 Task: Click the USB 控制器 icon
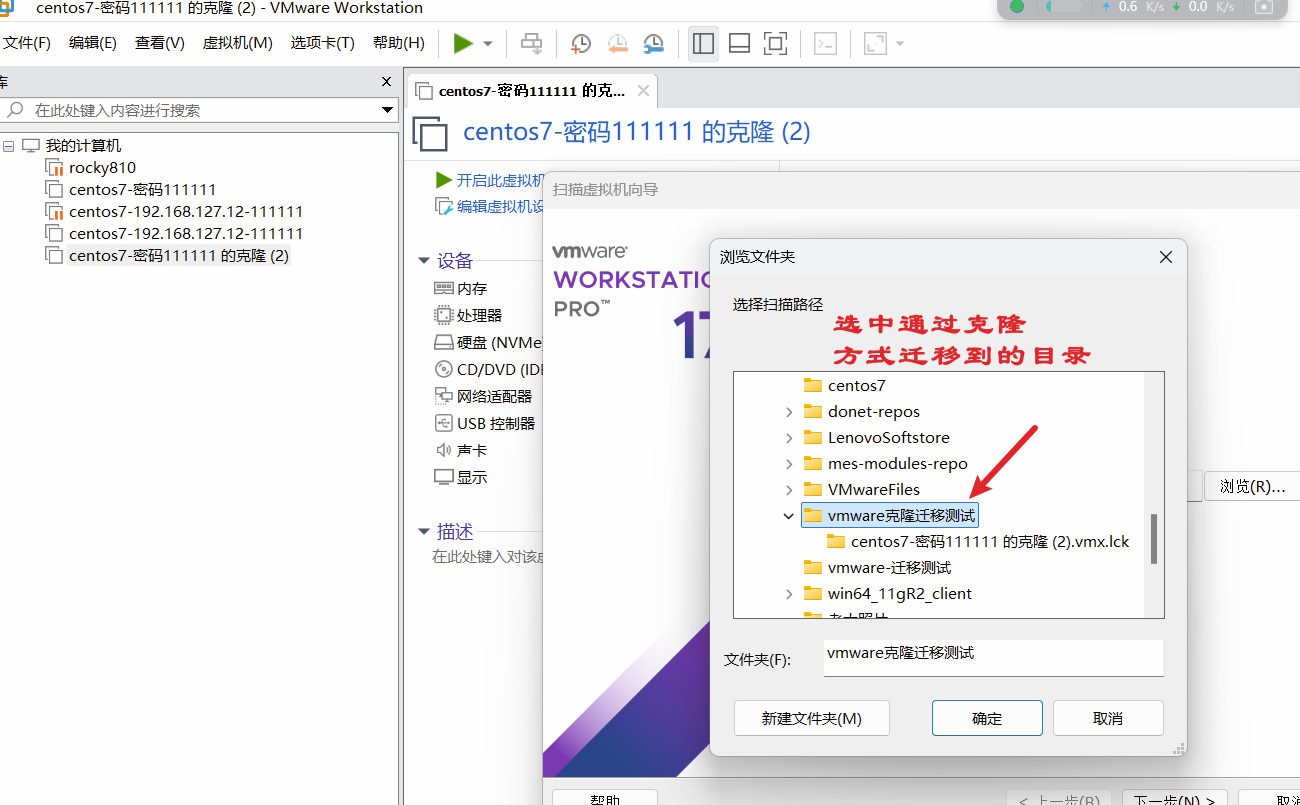coord(444,423)
